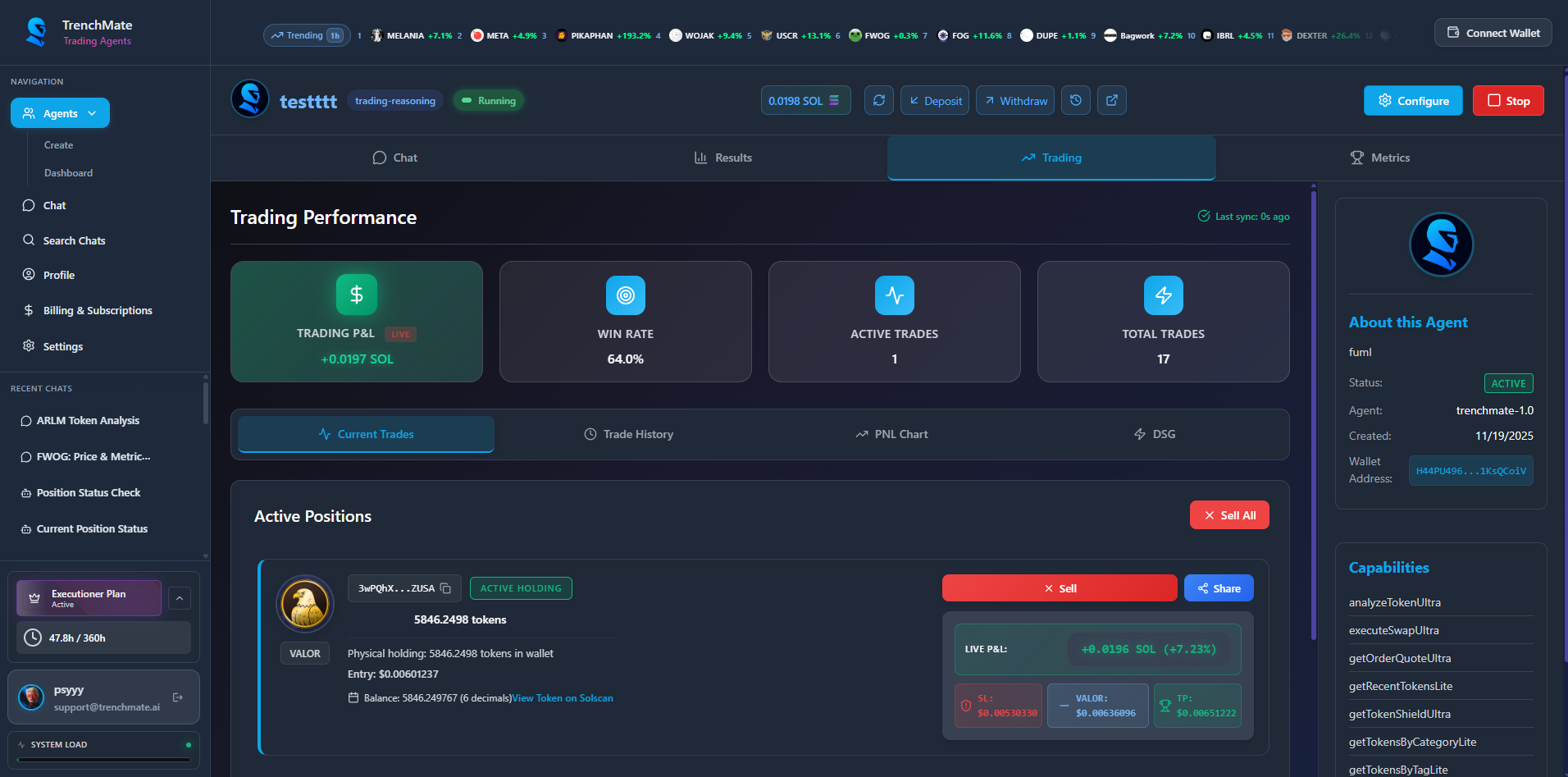Open View Token on Solscan
1568x777 pixels.
(562, 697)
